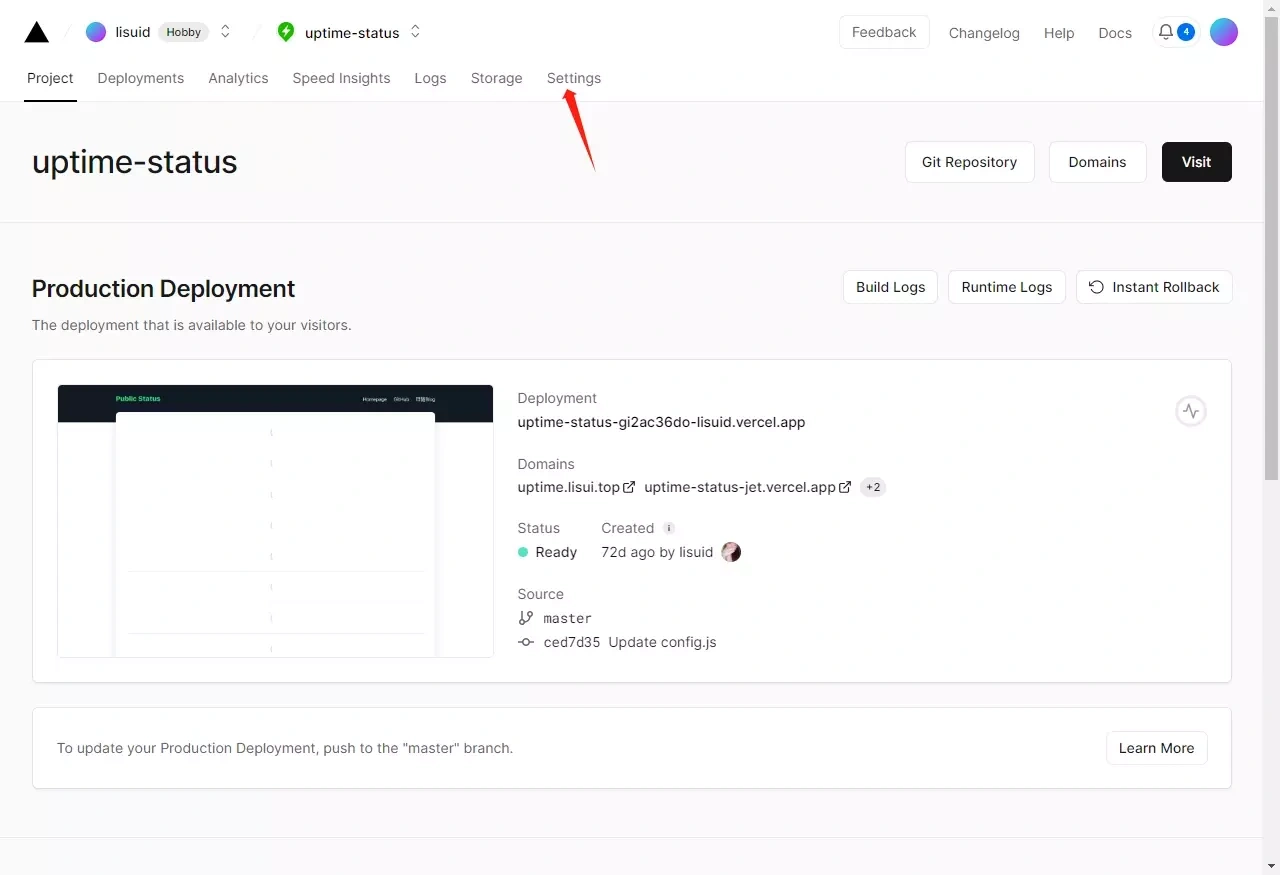This screenshot has height=875, width=1280.
Task: Click the Learn More button
Action: point(1156,748)
